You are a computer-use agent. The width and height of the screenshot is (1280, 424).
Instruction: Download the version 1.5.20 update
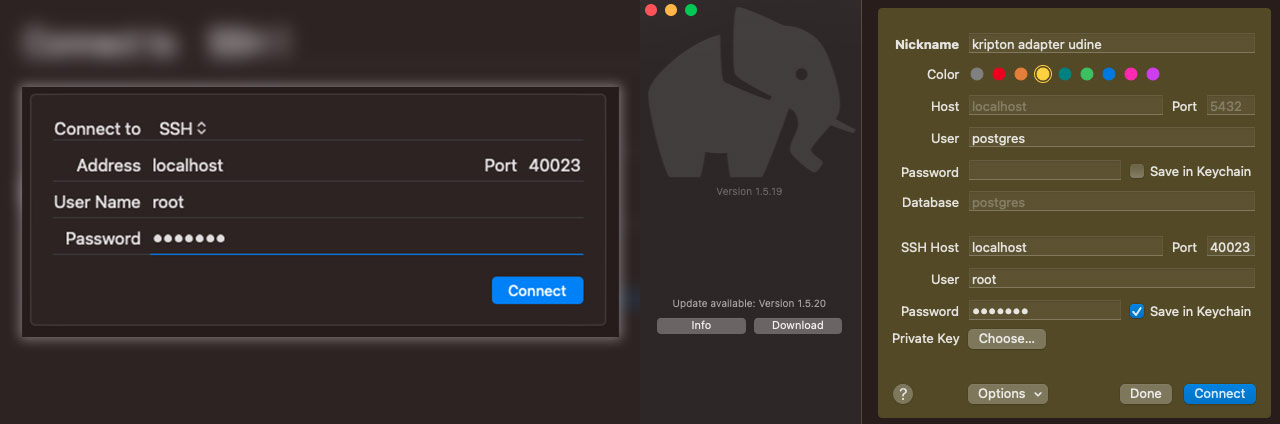798,326
